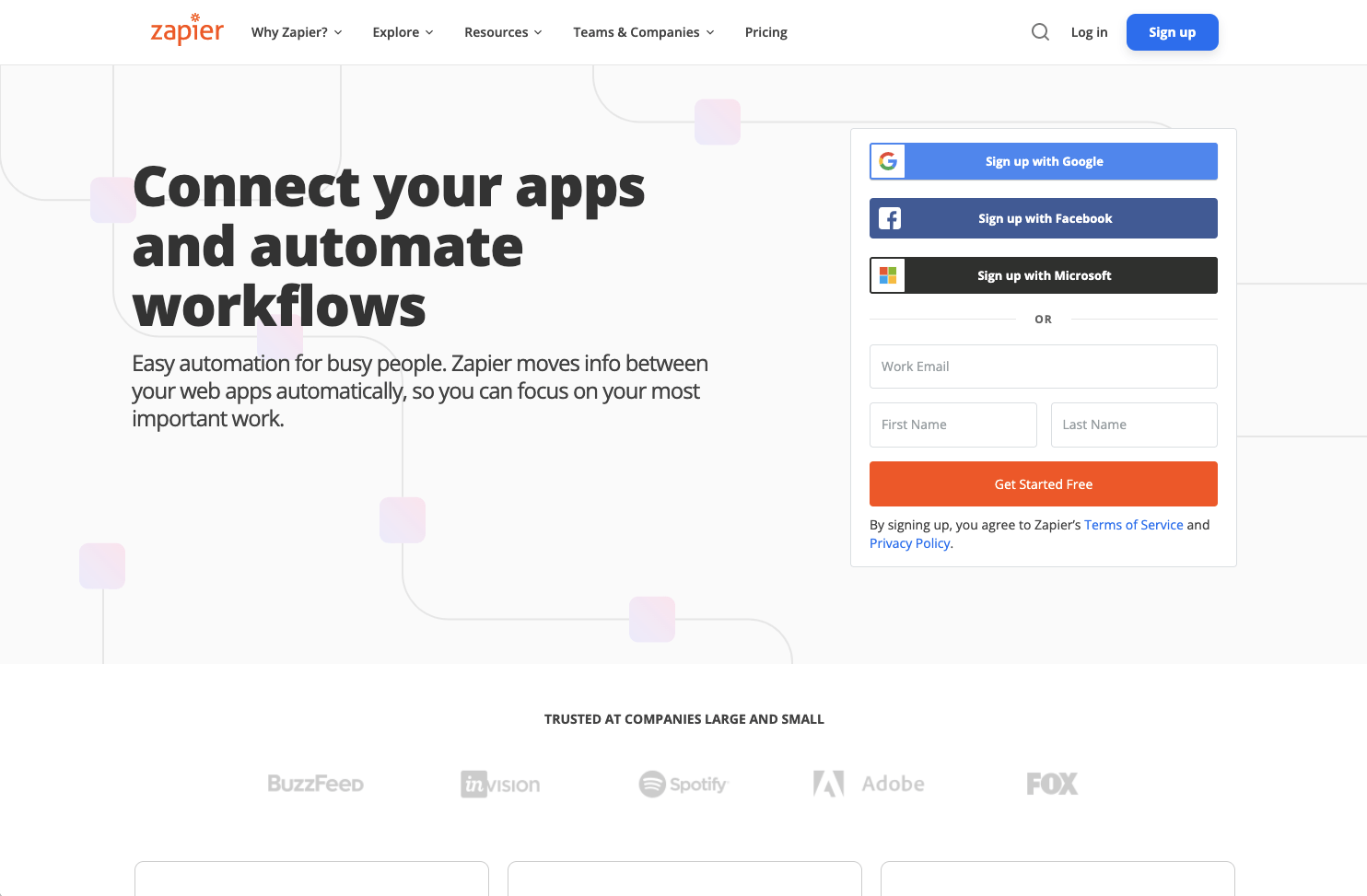Click the Zapier logo
Screen dimensions: 1367x896
[x=186, y=29]
